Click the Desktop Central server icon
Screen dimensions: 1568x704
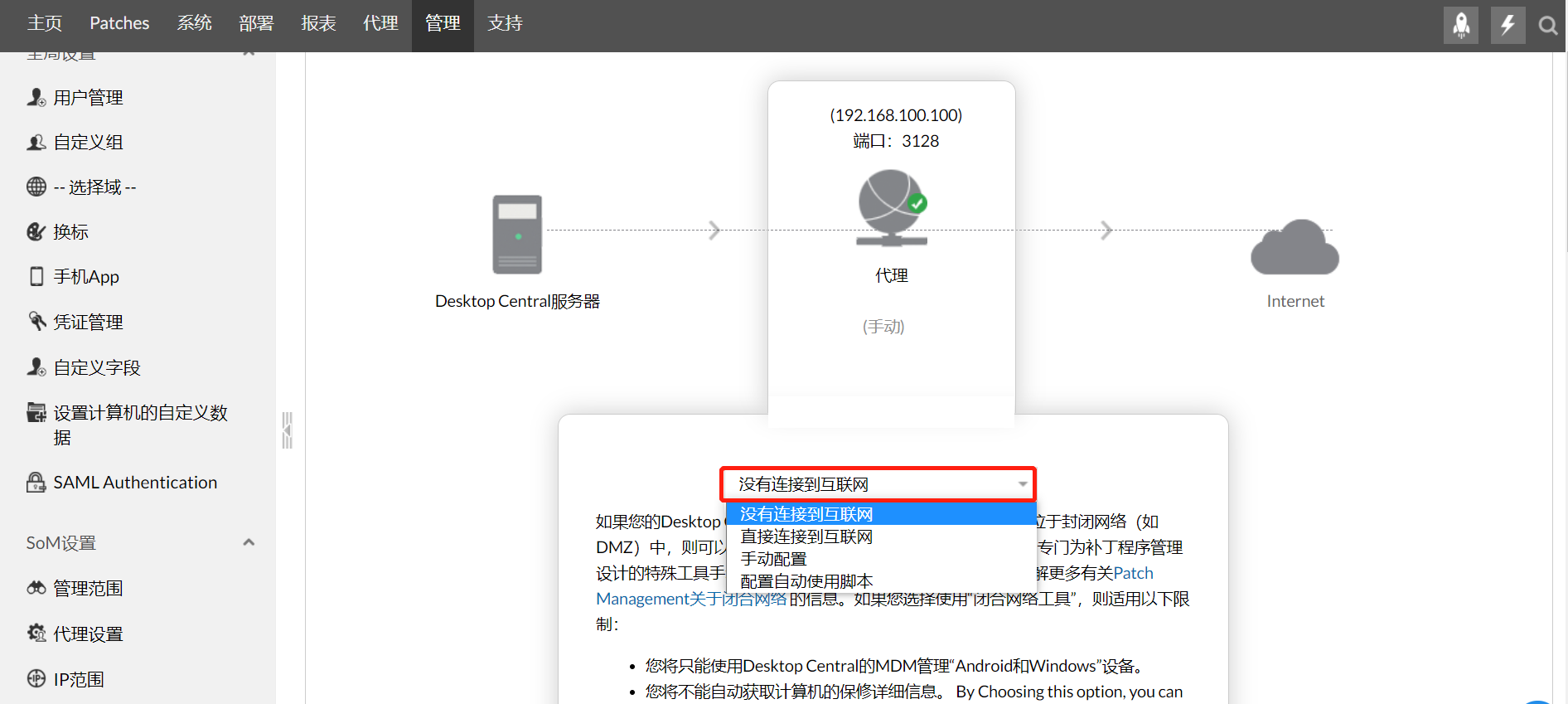click(x=517, y=235)
